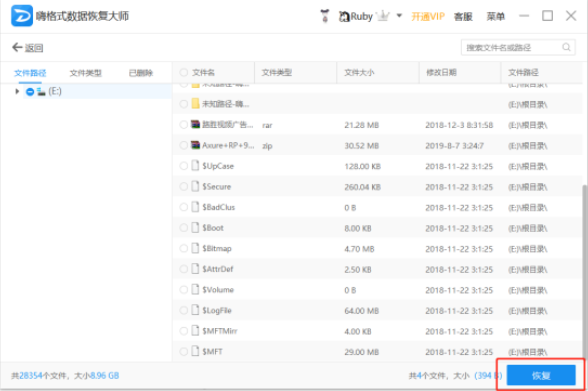The height and width of the screenshot is (391, 588).
Task: Click 开通VIP link
Action: point(428,16)
